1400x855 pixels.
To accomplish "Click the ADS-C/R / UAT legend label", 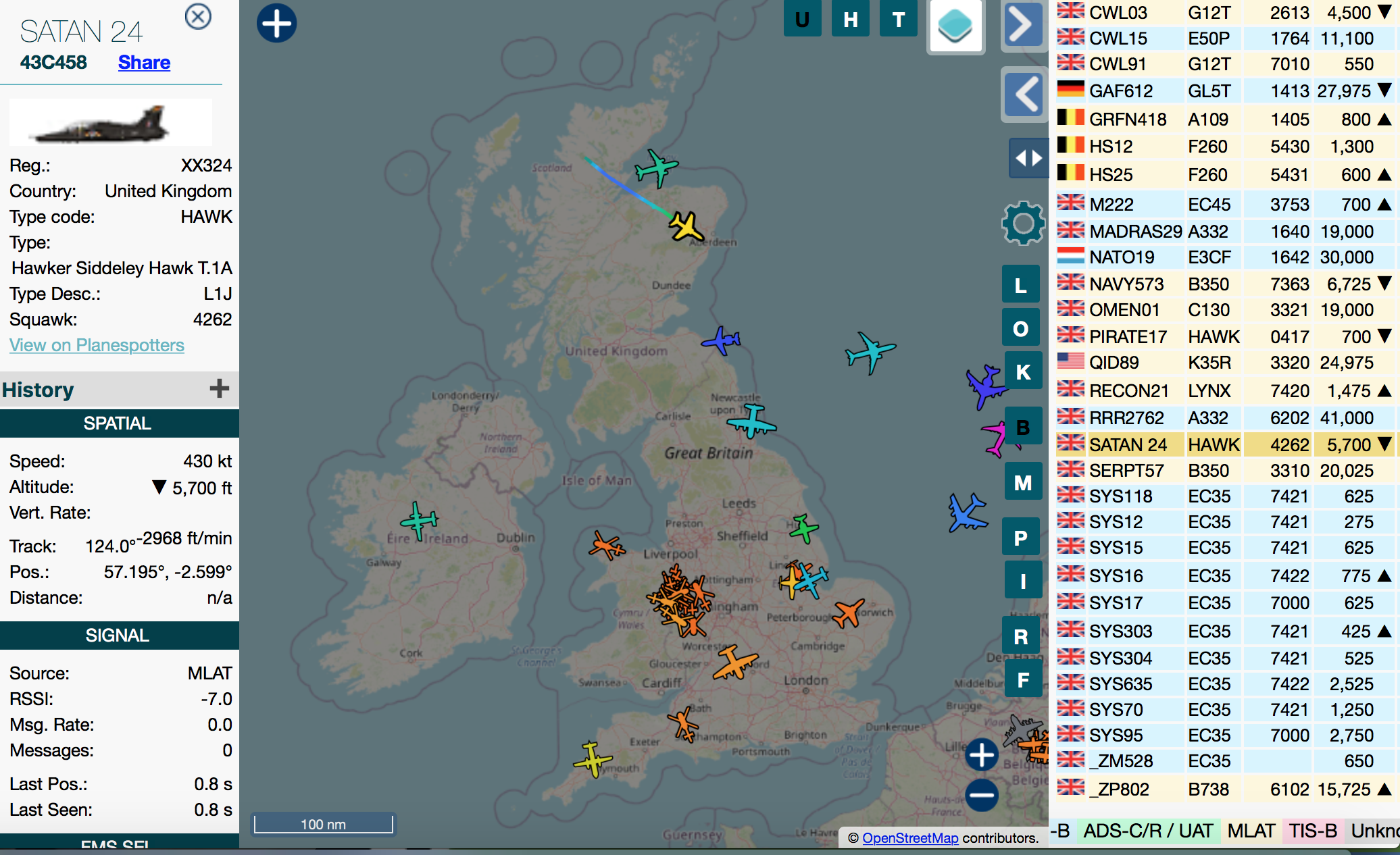I will coord(1148,831).
